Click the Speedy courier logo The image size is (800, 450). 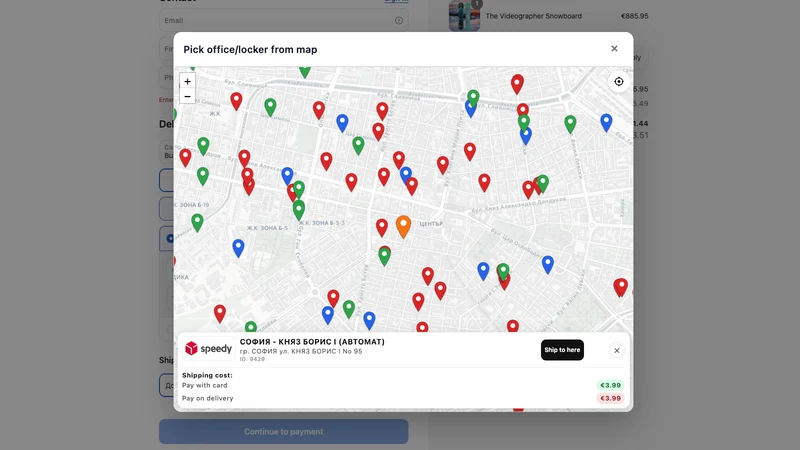[209, 348]
